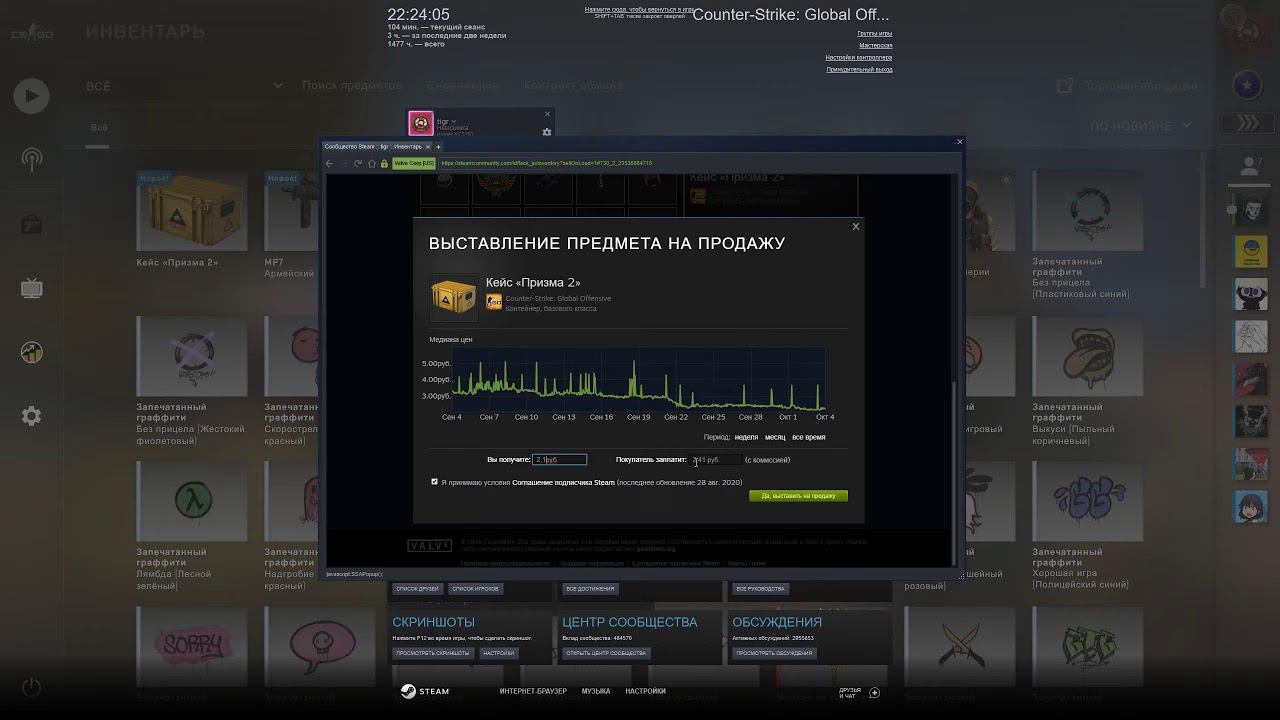This screenshot has height=720, width=1280.
Task: Click Да, выставить на продажу button
Action: (x=798, y=496)
